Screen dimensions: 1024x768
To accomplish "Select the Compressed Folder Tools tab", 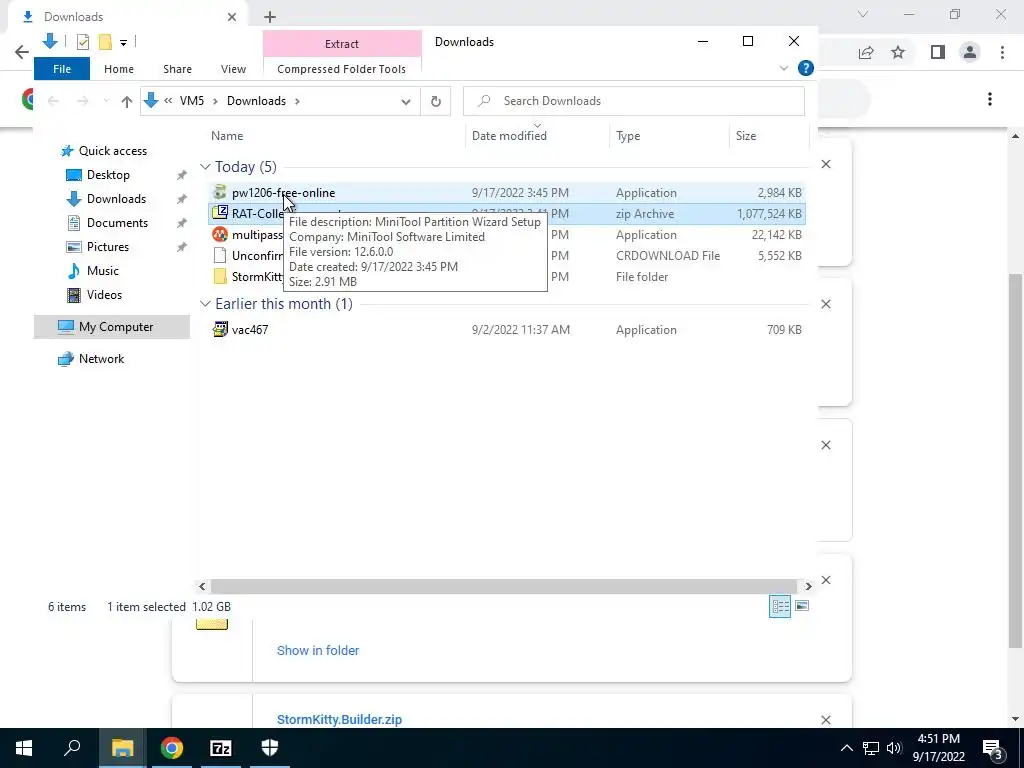I will (342, 69).
